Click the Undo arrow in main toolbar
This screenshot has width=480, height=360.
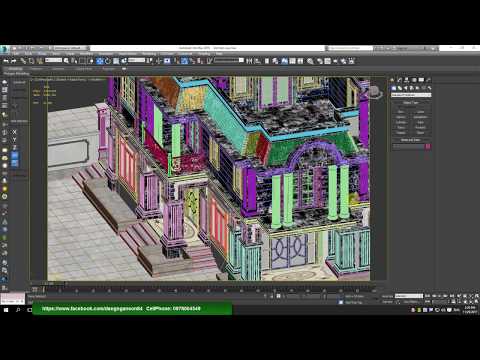(x=6, y=61)
